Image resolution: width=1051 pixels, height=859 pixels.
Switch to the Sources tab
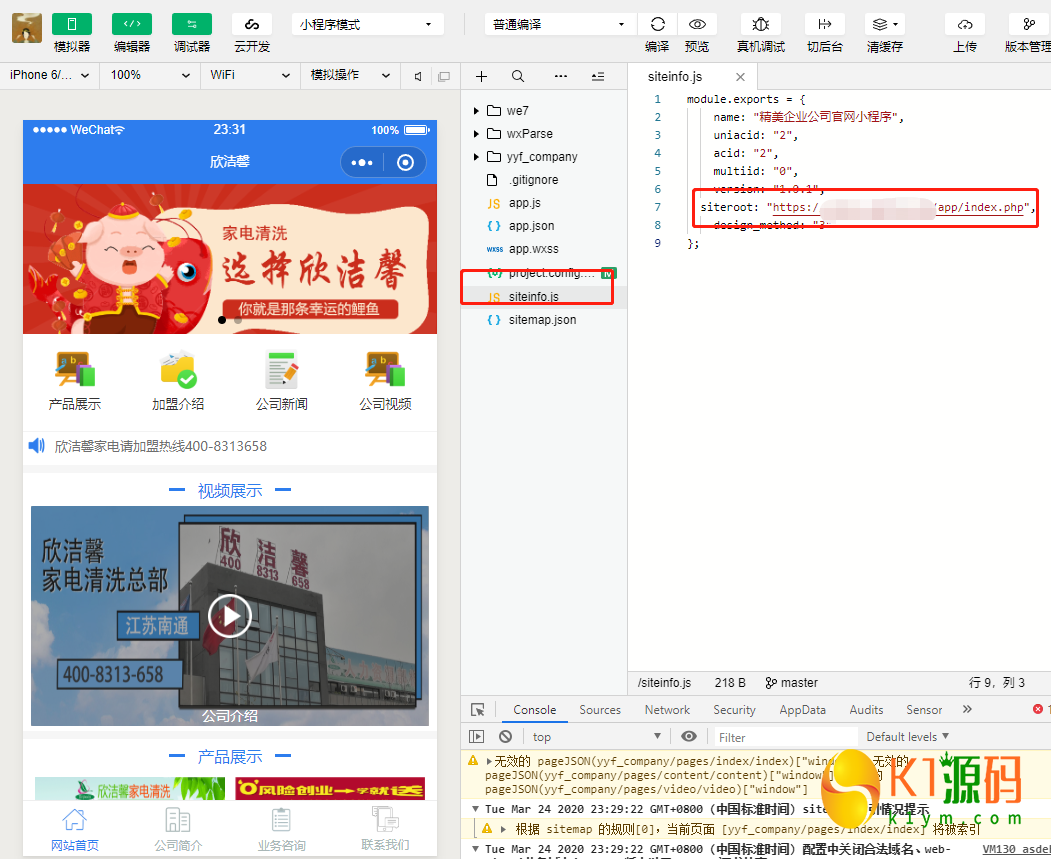600,710
